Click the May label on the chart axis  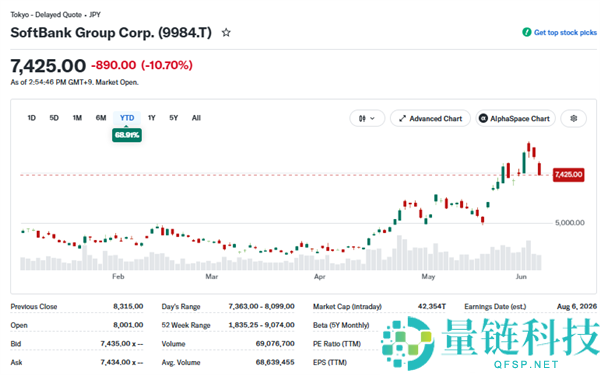pos(428,276)
